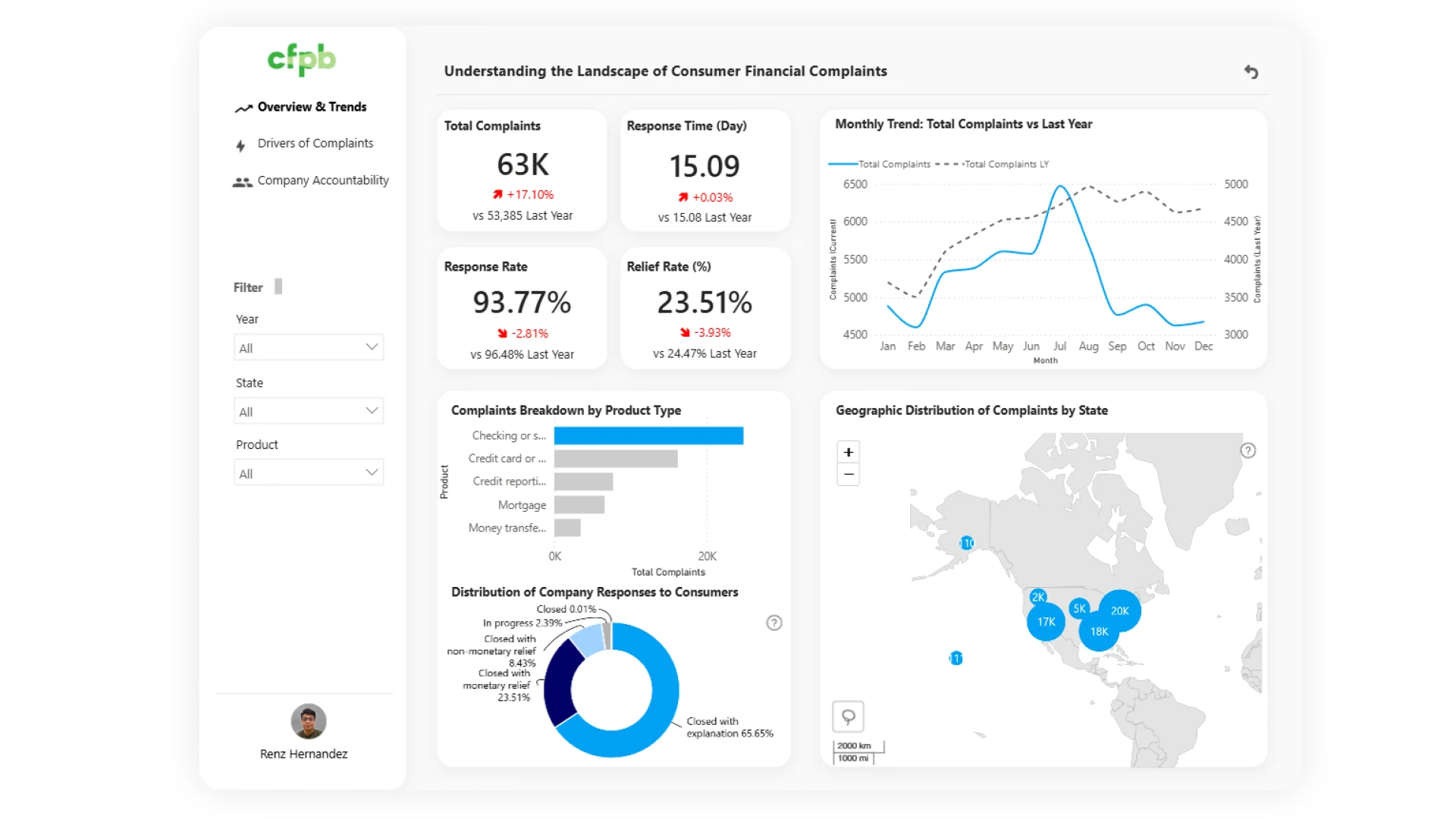This screenshot has width=1456, height=819.
Task: Click the people icon for Company Accountability
Action: click(243, 182)
